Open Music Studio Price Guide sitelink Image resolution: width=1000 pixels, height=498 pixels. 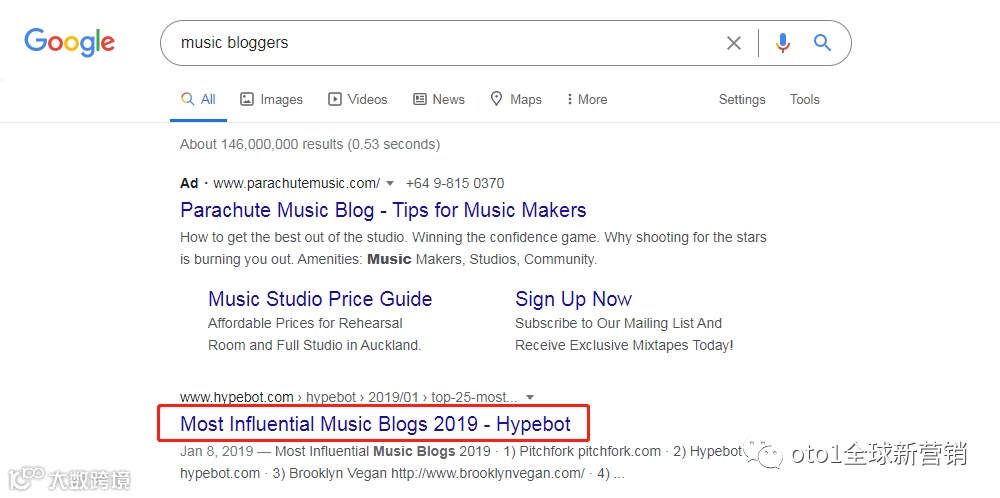pyautogui.click(x=320, y=299)
